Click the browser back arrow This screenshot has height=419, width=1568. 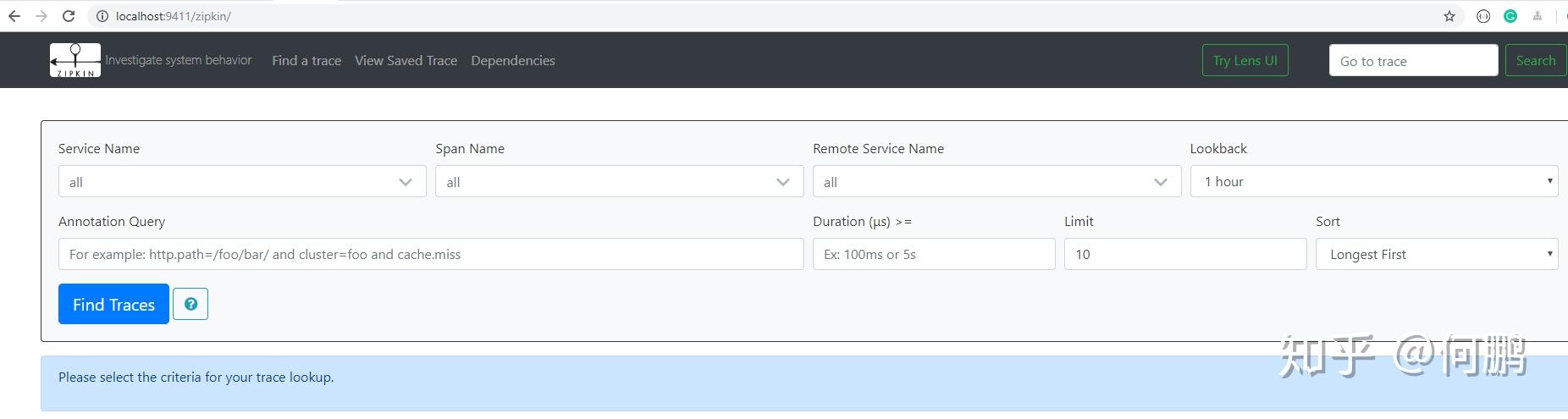[x=14, y=16]
